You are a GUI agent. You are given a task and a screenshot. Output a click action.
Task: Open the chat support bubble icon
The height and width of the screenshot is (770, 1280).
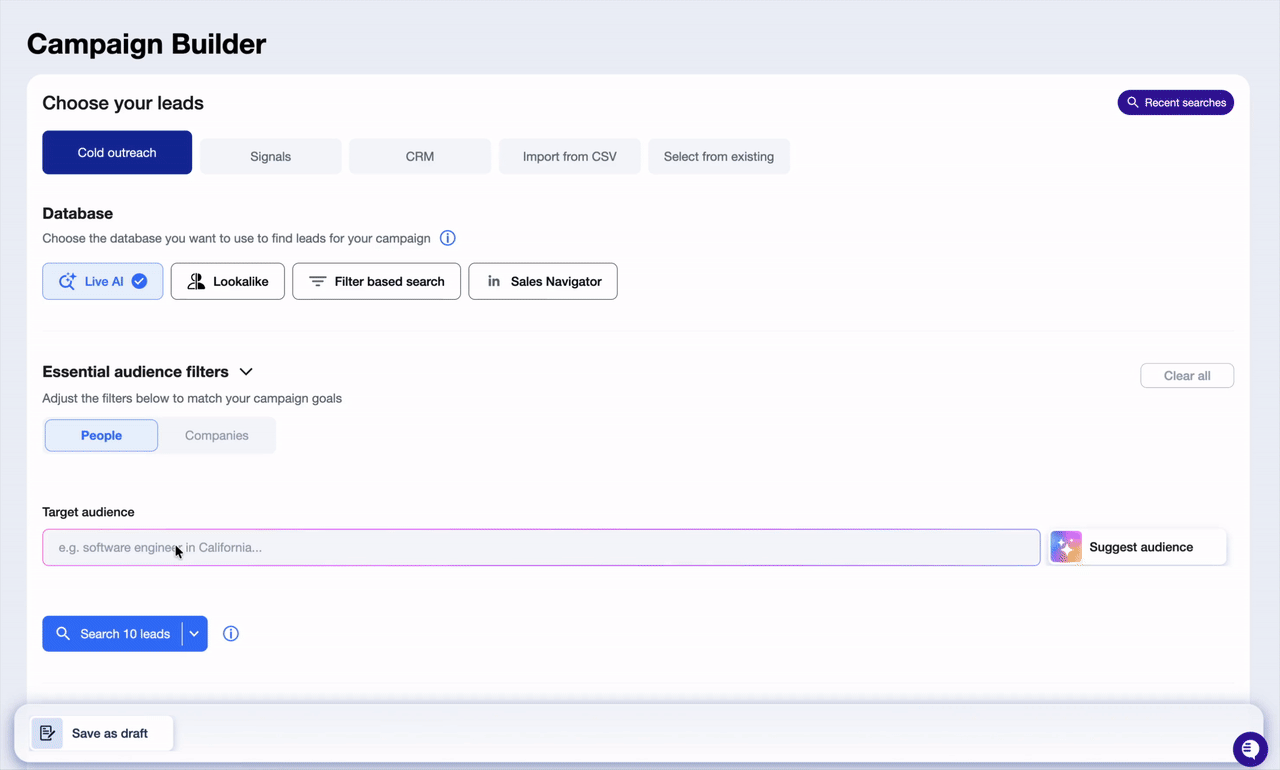(x=1250, y=748)
